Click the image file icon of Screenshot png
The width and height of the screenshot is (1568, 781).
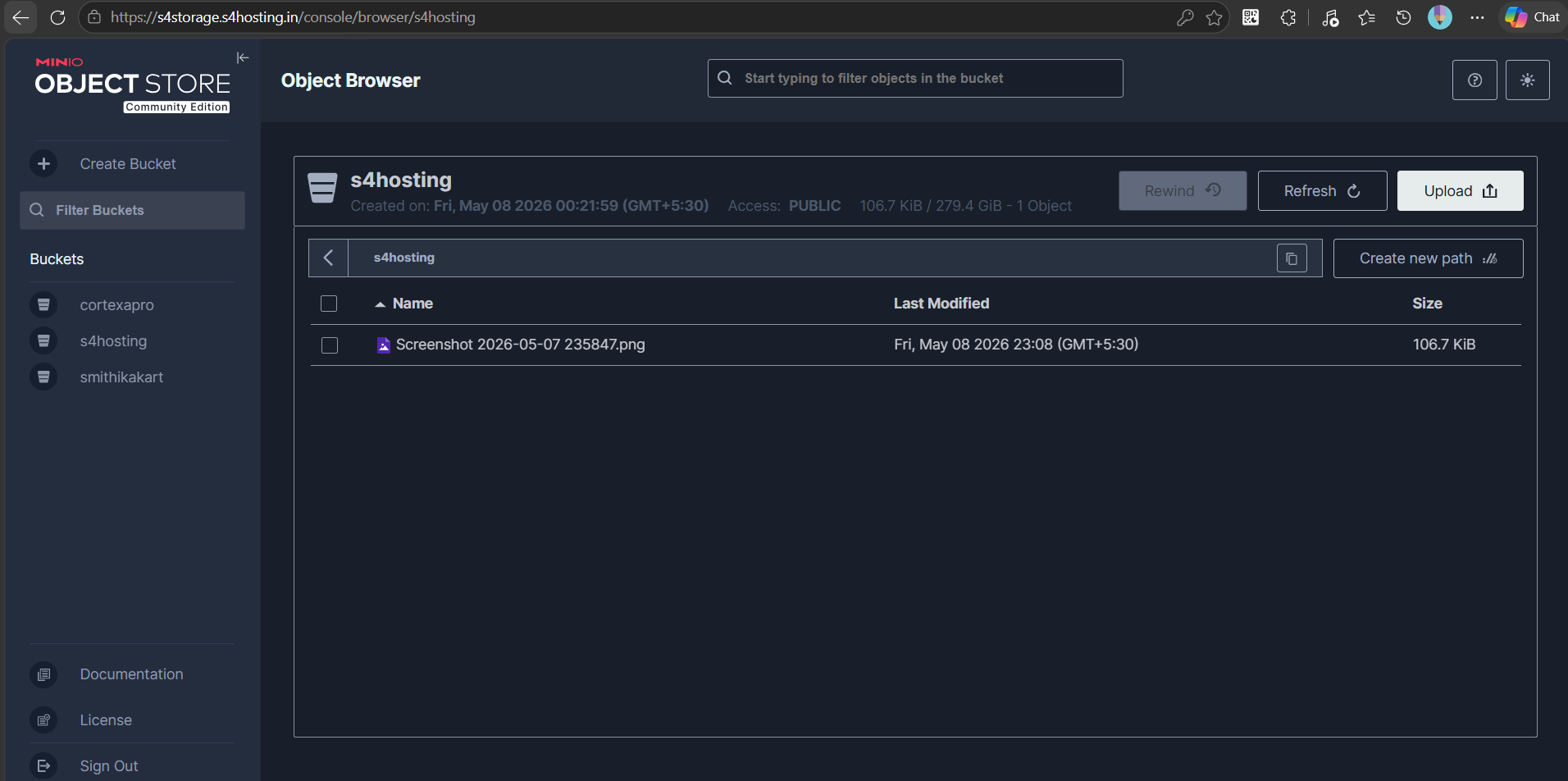click(383, 345)
